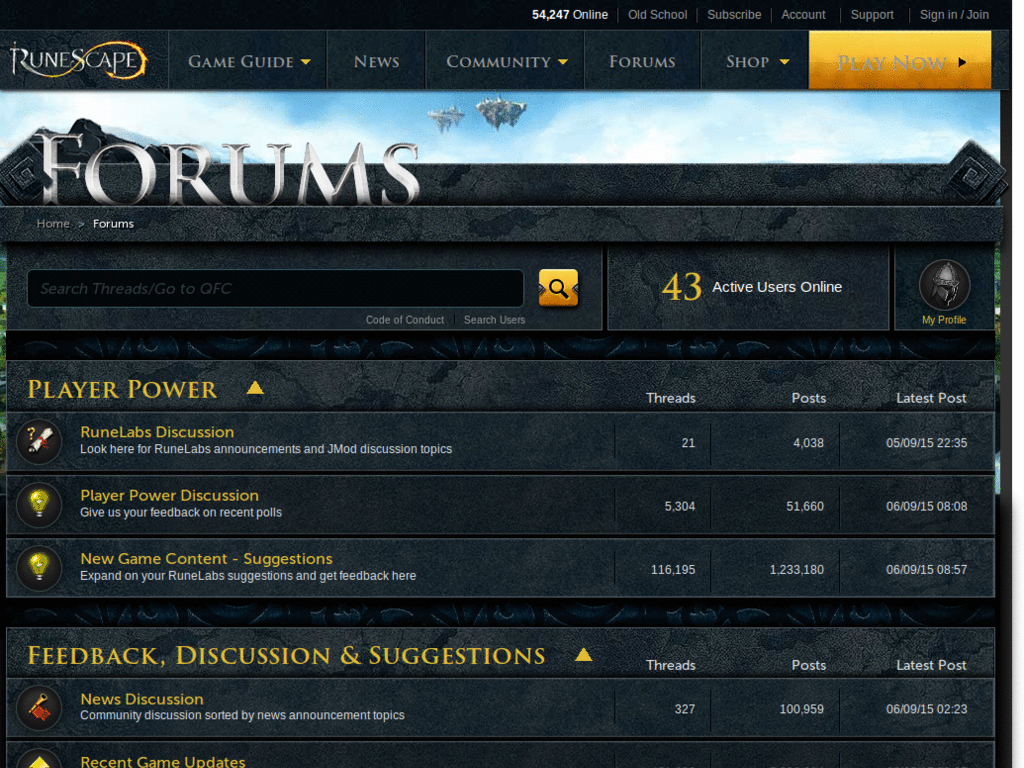Go to the Forums nav item
Screen dimensions: 1024x768
(642, 61)
